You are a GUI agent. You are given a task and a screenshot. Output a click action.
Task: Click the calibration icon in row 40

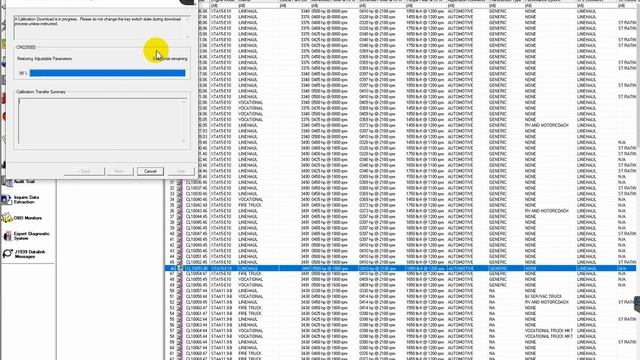point(180,234)
